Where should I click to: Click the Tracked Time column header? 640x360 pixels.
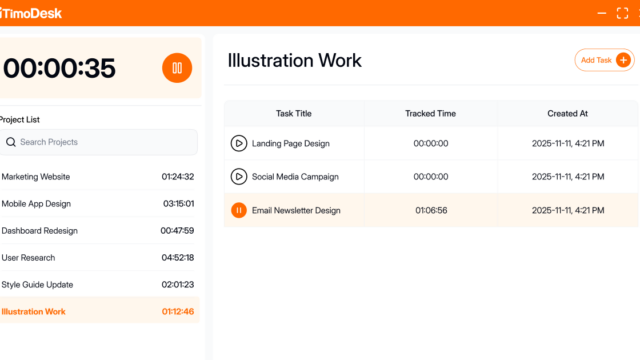[430, 113]
